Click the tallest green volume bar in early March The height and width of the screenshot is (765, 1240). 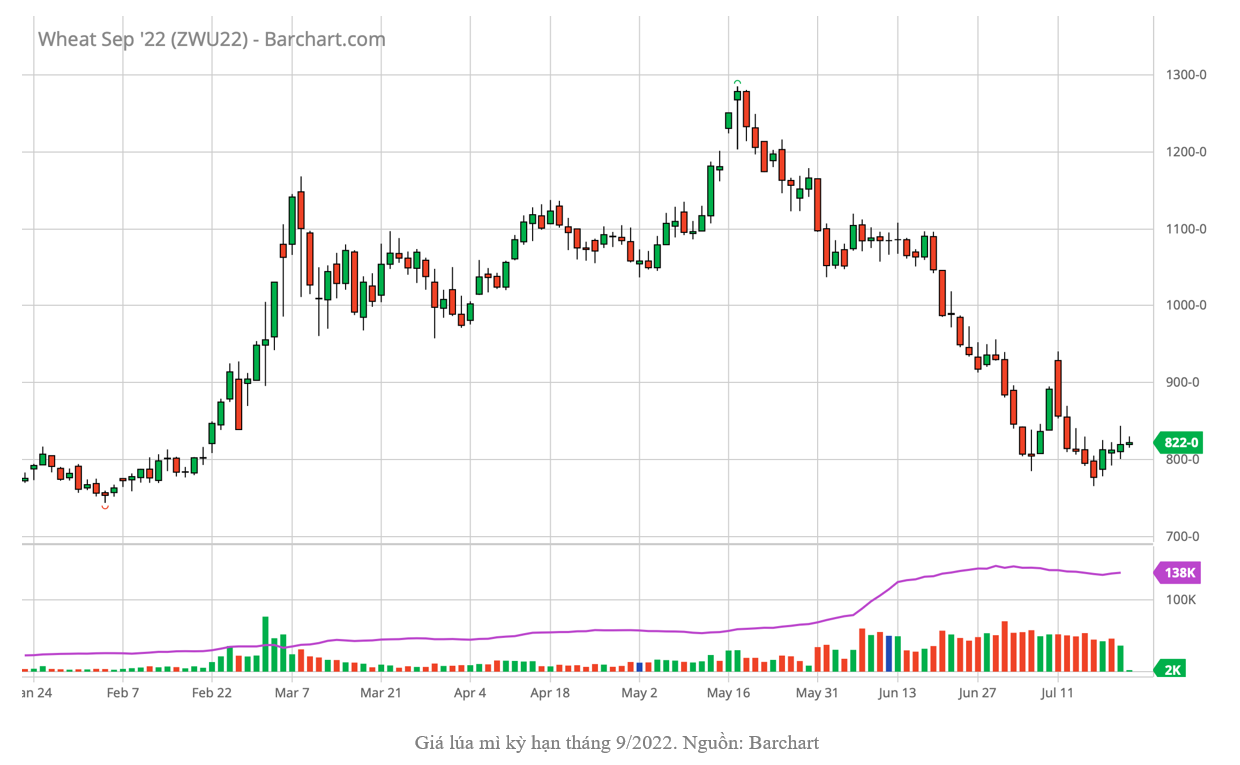point(266,644)
